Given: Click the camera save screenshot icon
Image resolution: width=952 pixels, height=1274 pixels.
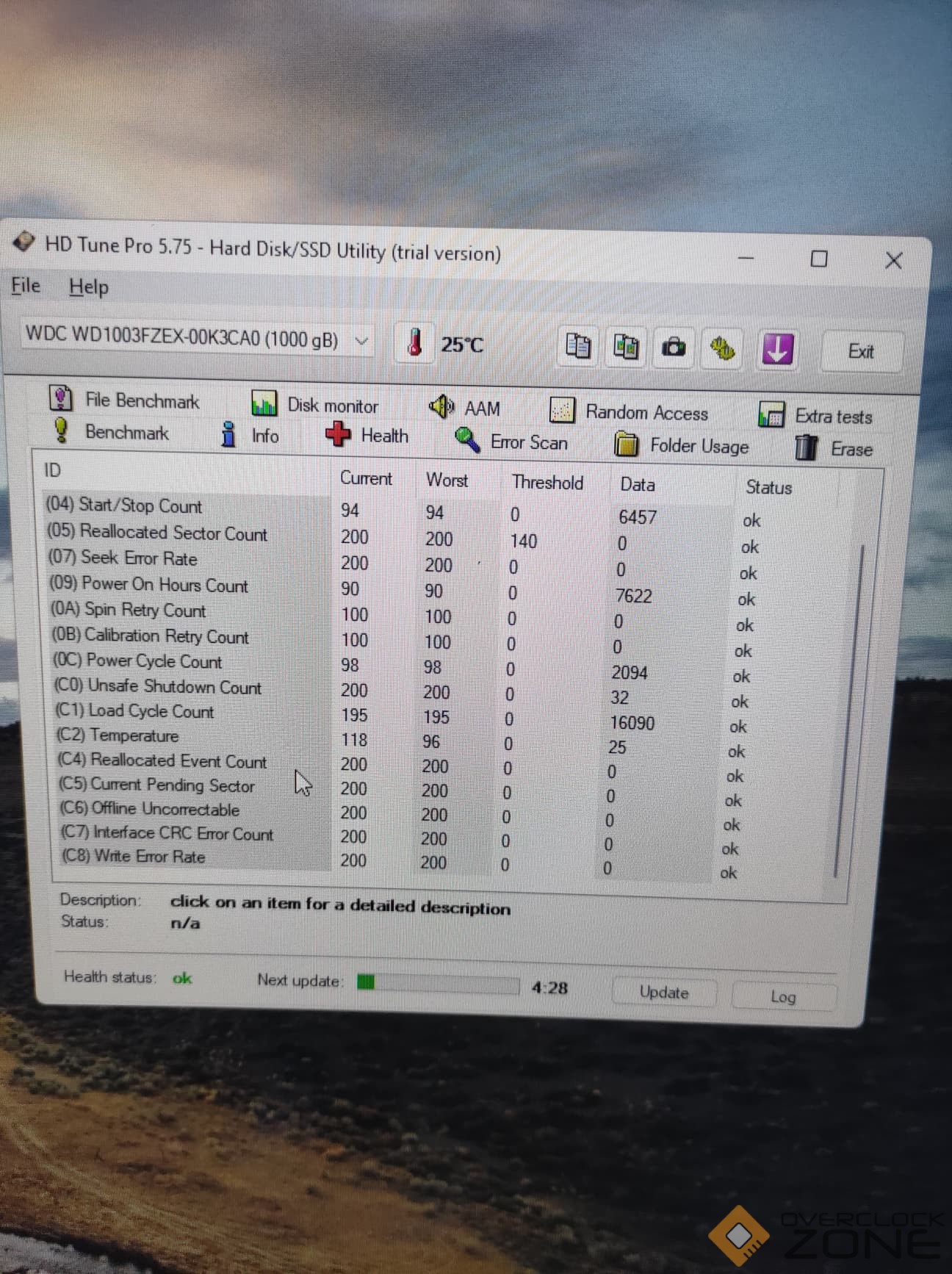Looking at the screenshot, I should coord(674,348).
